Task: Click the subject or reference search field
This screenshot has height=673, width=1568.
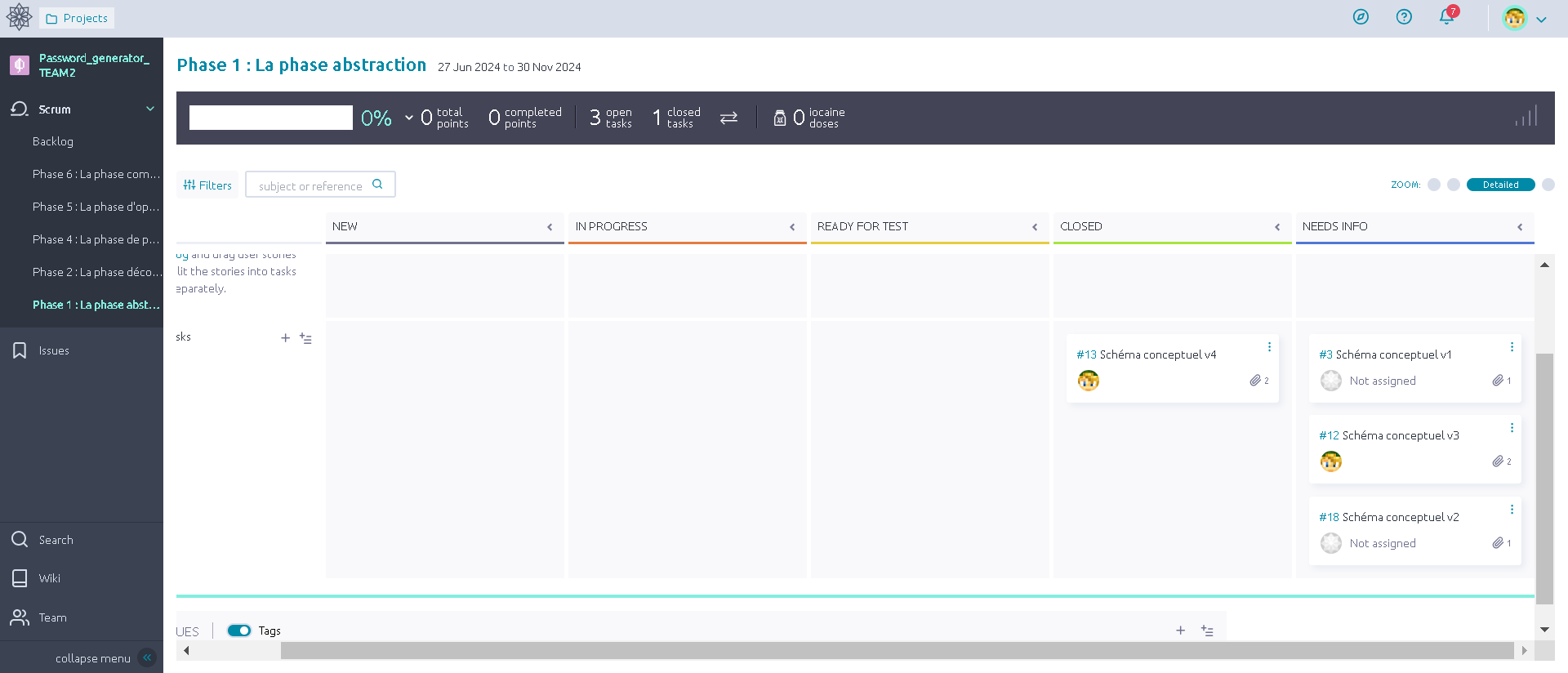Action: (310, 185)
